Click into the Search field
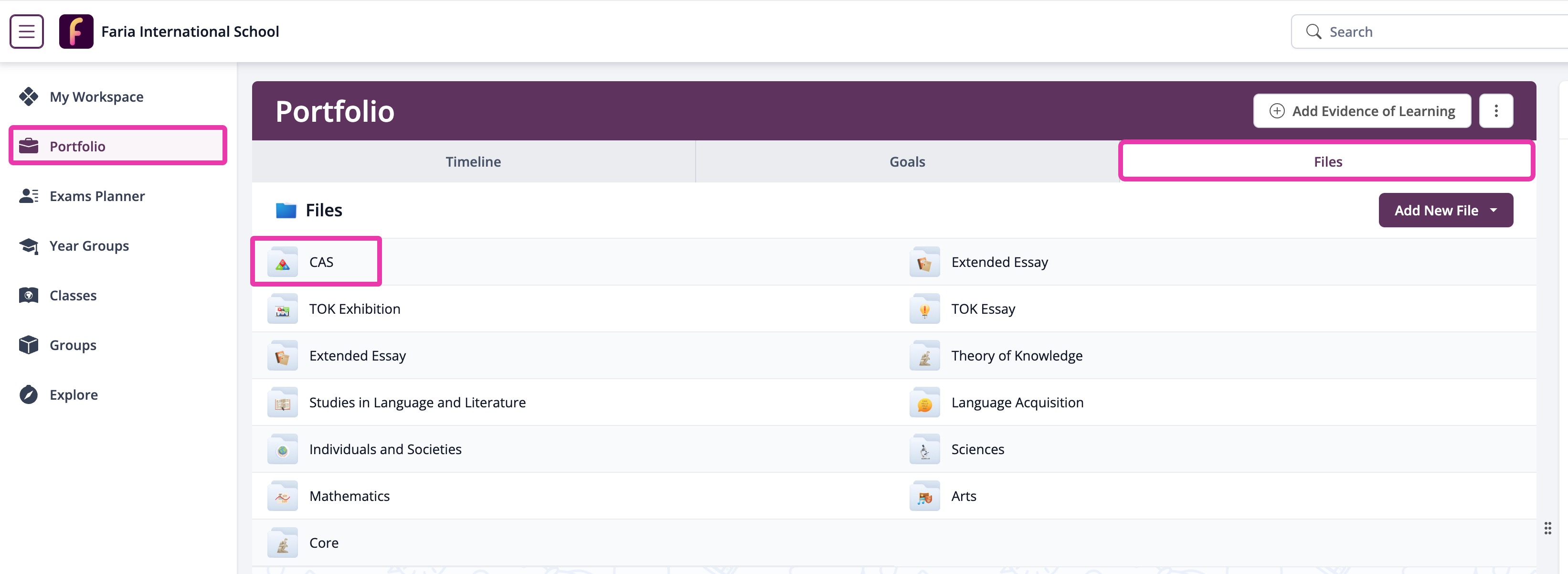The height and width of the screenshot is (574, 1568). click(1430, 32)
